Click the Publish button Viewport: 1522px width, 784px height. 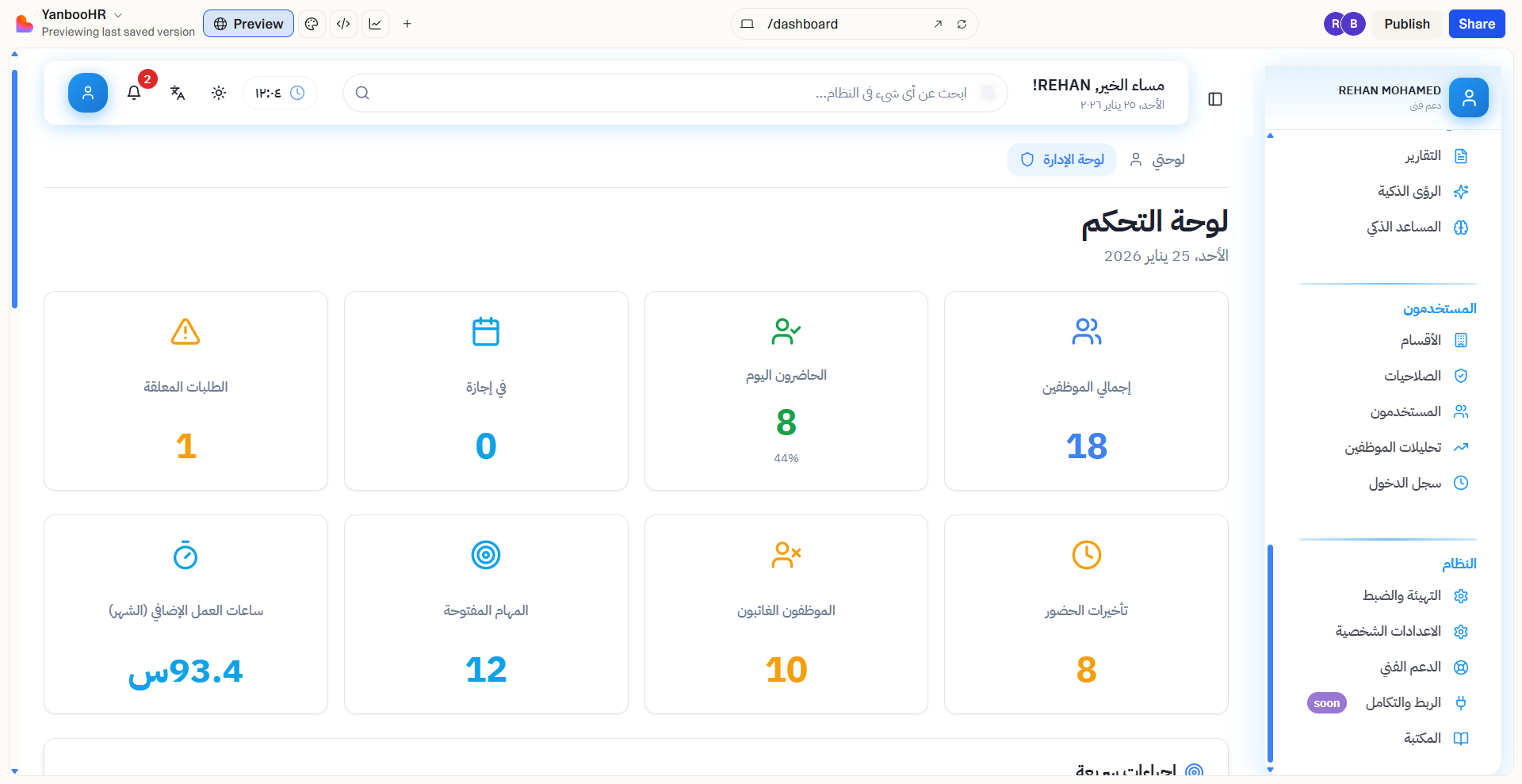click(1406, 24)
